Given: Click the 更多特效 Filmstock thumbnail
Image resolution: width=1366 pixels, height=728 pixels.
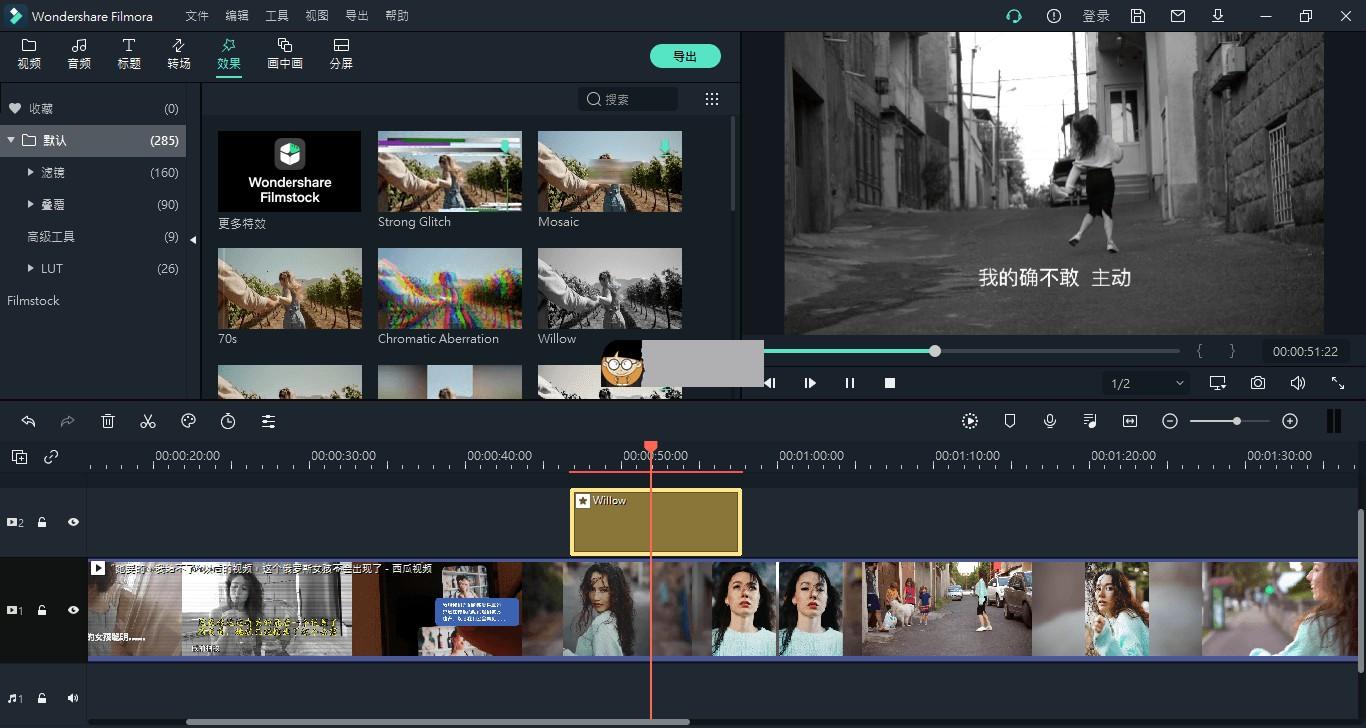Looking at the screenshot, I should coord(289,171).
